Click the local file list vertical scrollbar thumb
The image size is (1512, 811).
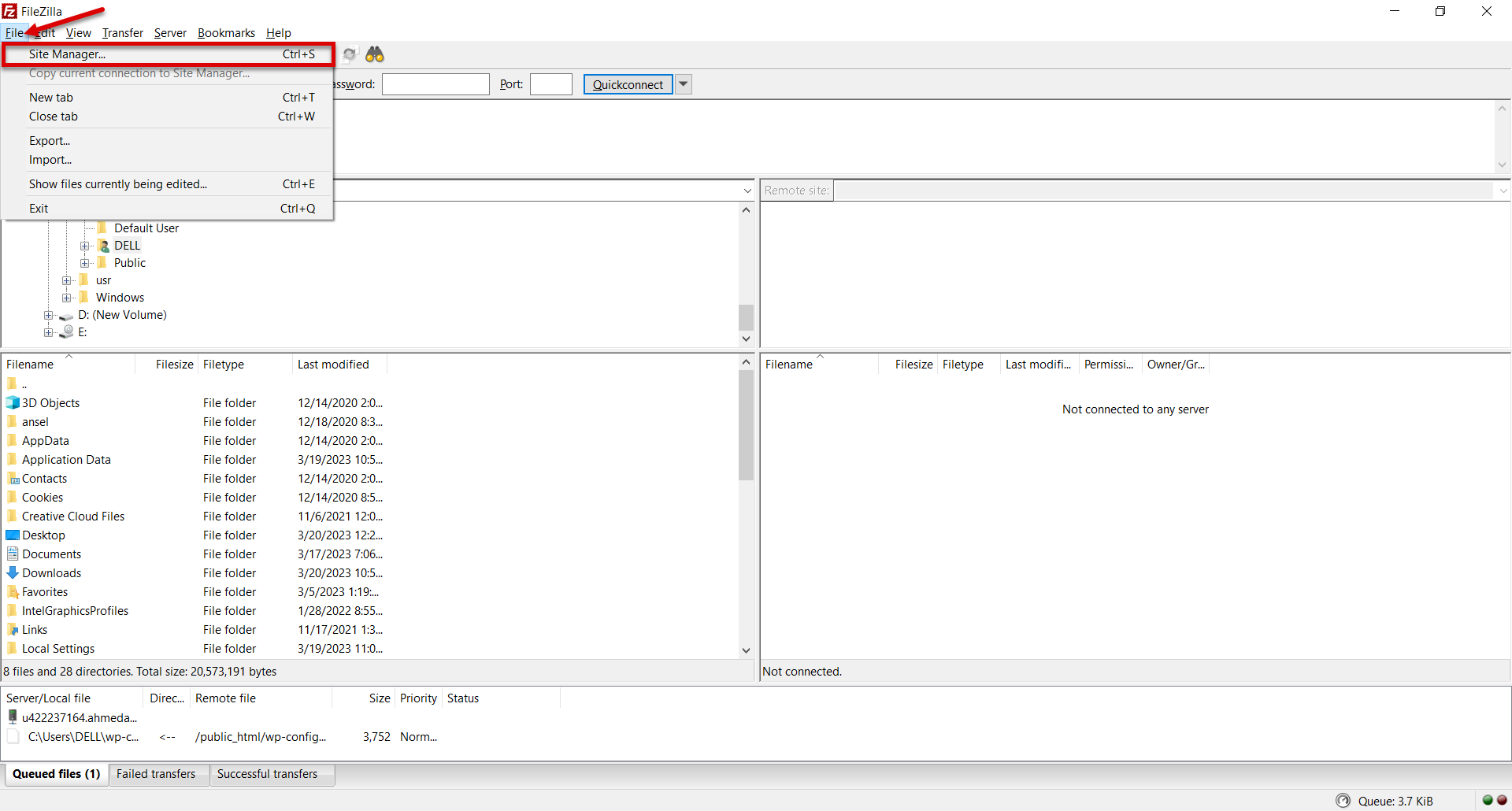click(x=746, y=425)
